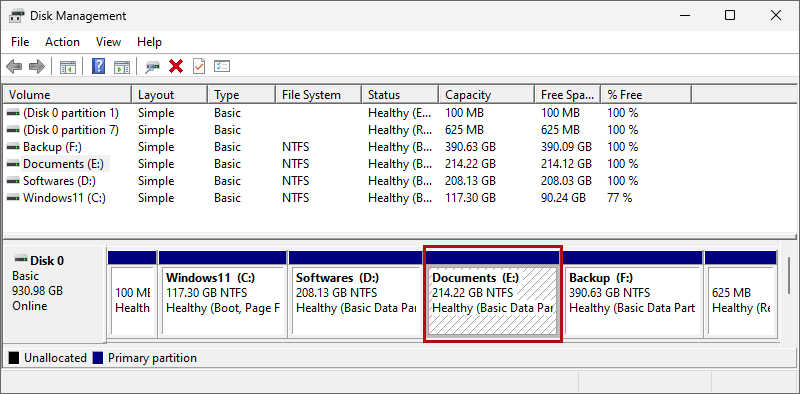Screen dimensions: 800x394
Task: Click the checklist Settings toolbar icon
Action: tap(222, 66)
